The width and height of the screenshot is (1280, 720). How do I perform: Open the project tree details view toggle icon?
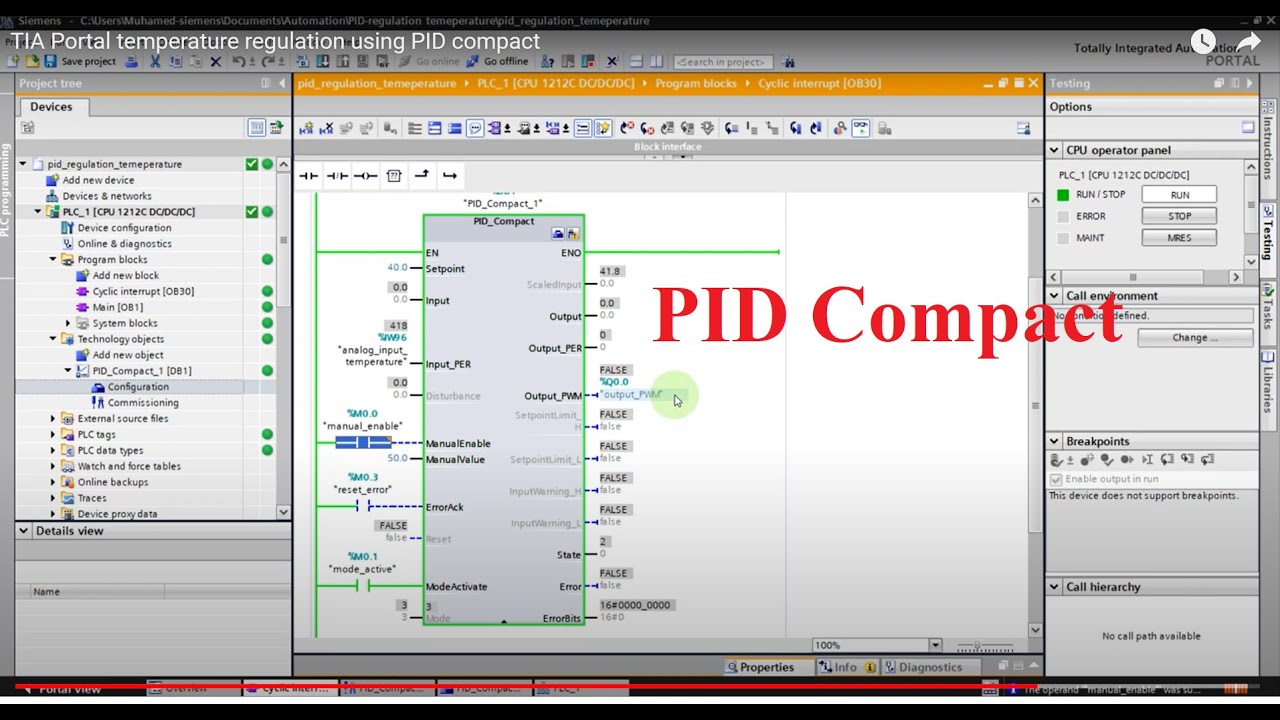click(x=256, y=127)
